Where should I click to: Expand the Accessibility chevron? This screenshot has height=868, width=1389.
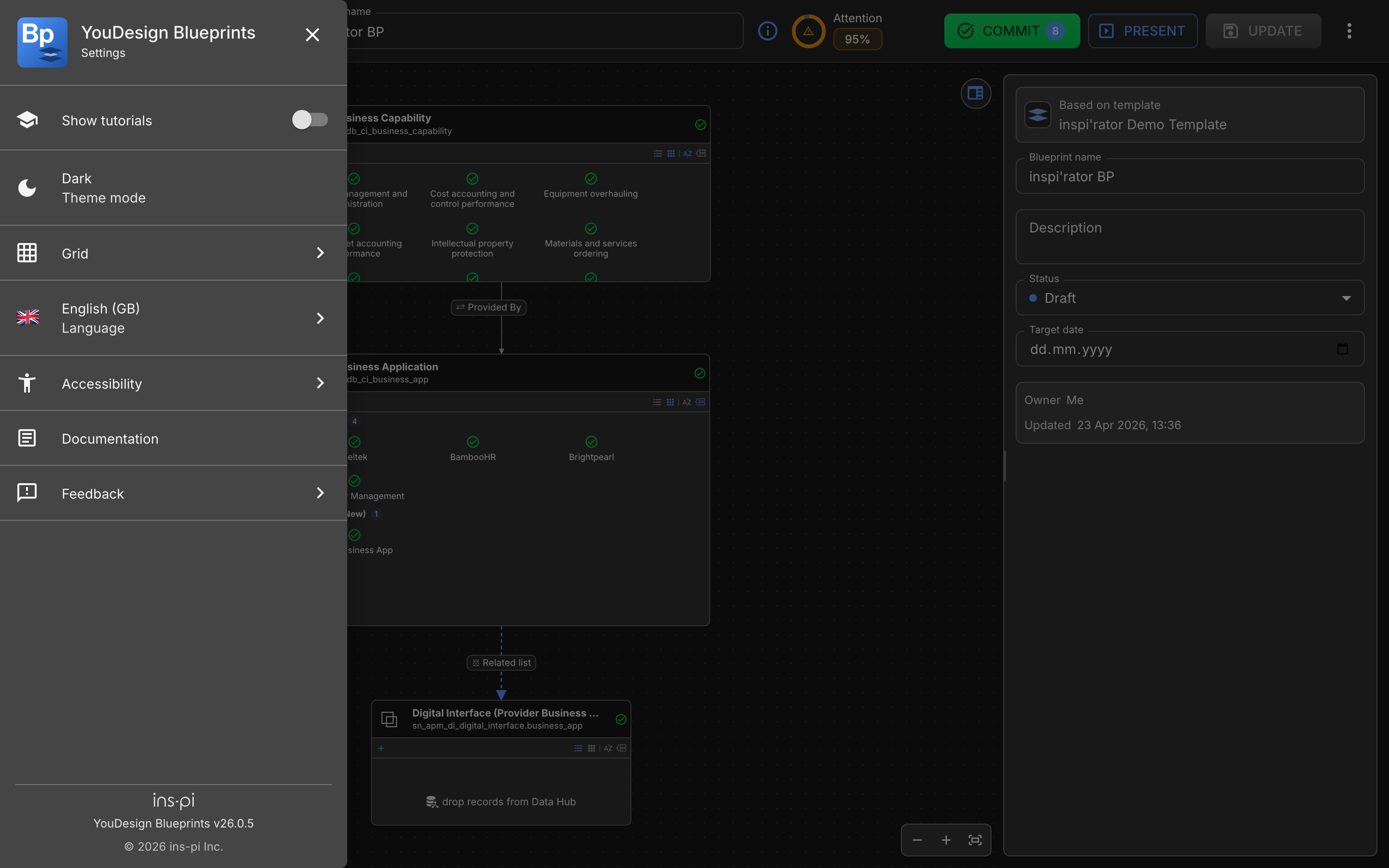pos(320,383)
